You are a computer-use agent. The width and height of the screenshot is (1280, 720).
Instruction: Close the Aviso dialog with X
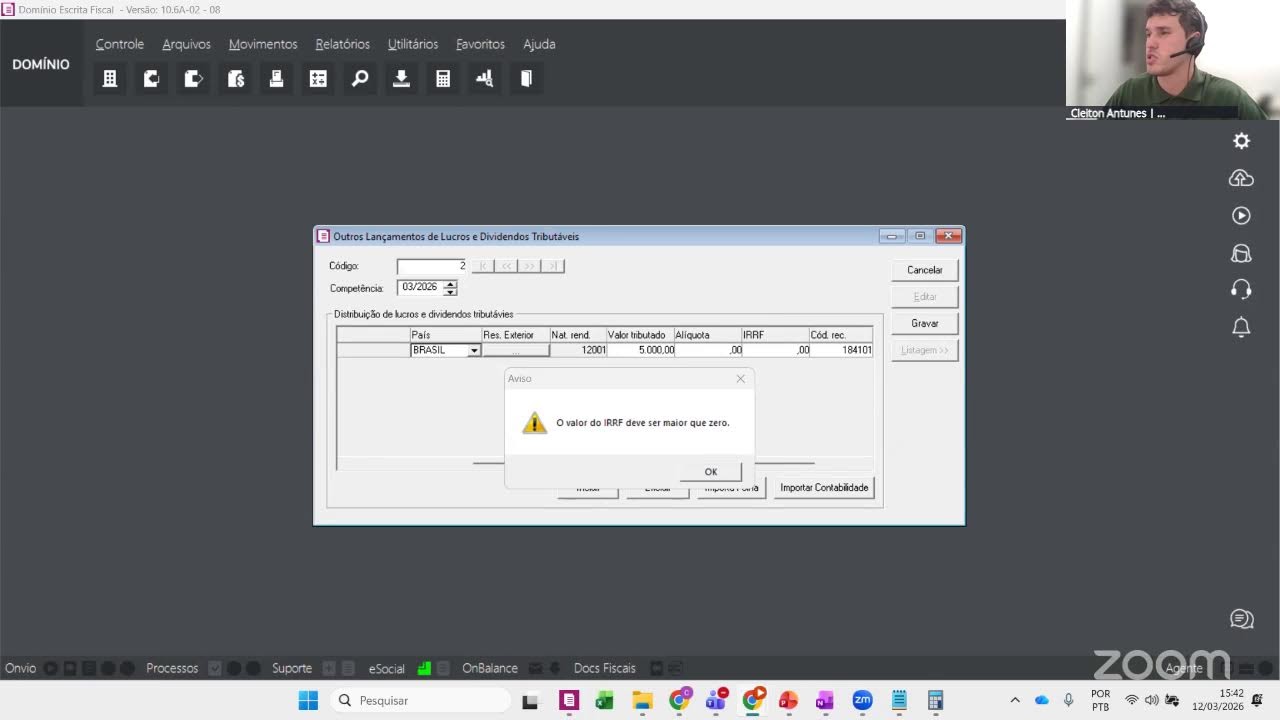[x=740, y=379]
